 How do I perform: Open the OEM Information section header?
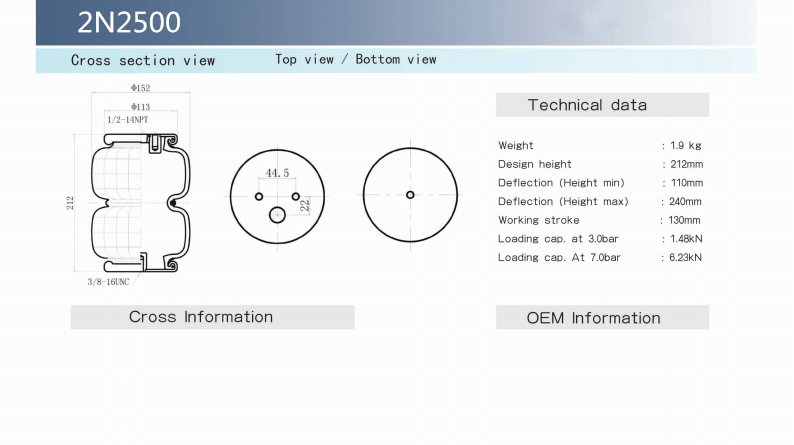pos(593,318)
